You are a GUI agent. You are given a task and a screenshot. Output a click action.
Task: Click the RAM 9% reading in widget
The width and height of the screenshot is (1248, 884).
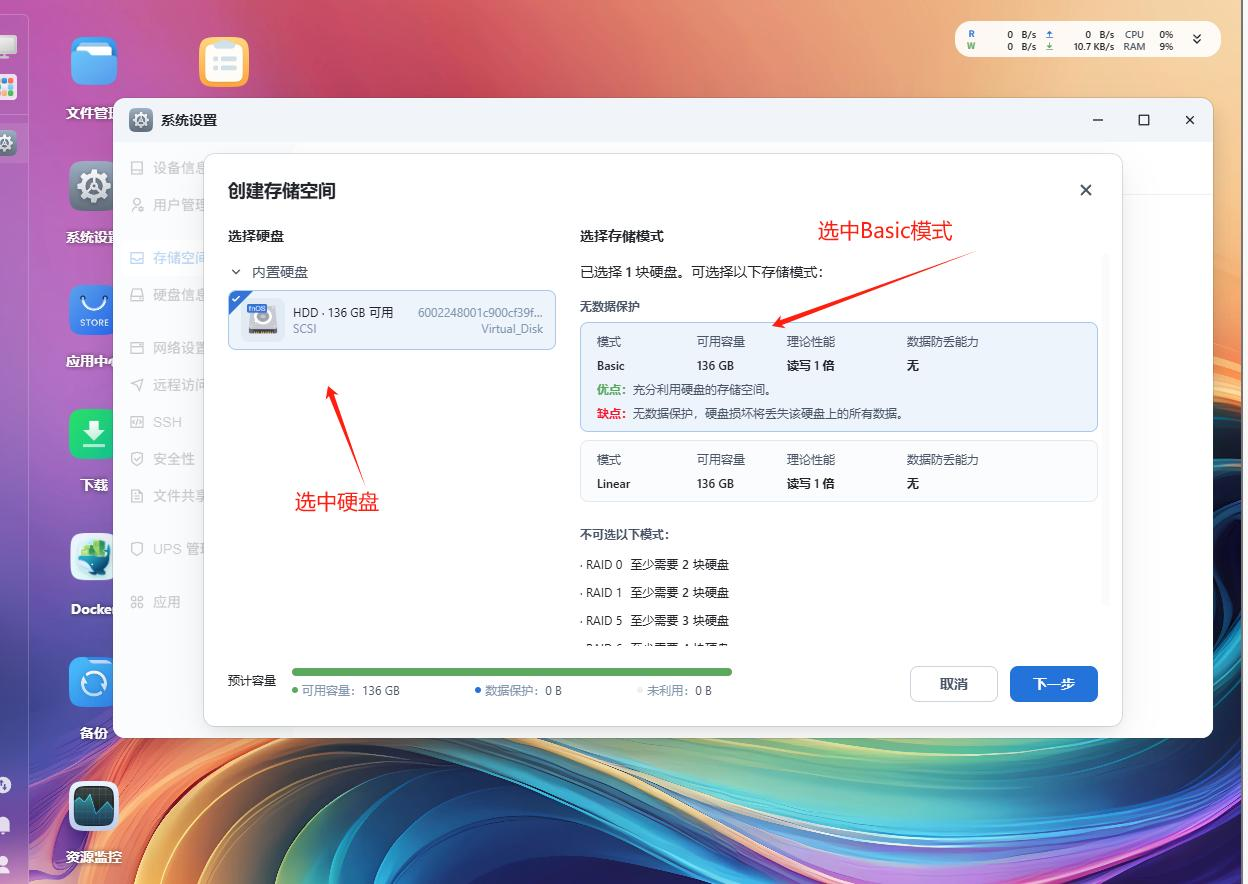pos(1148,47)
